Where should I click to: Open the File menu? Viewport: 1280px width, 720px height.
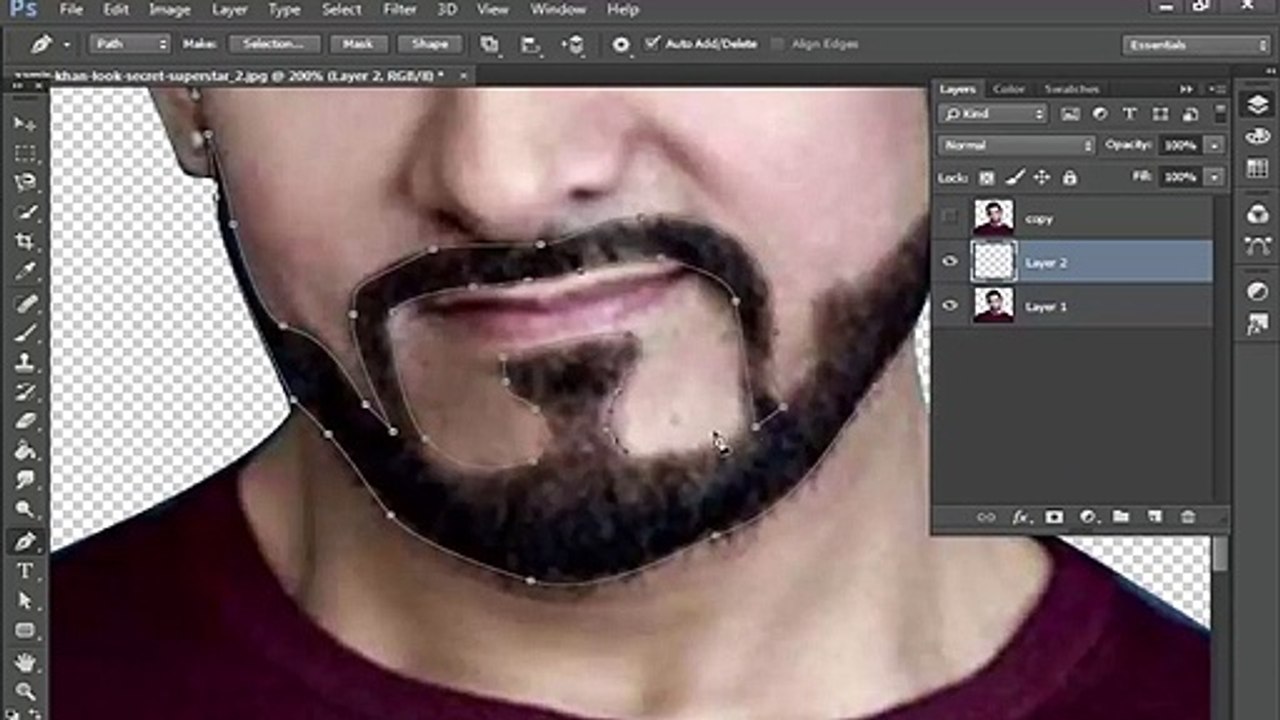coord(70,10)
